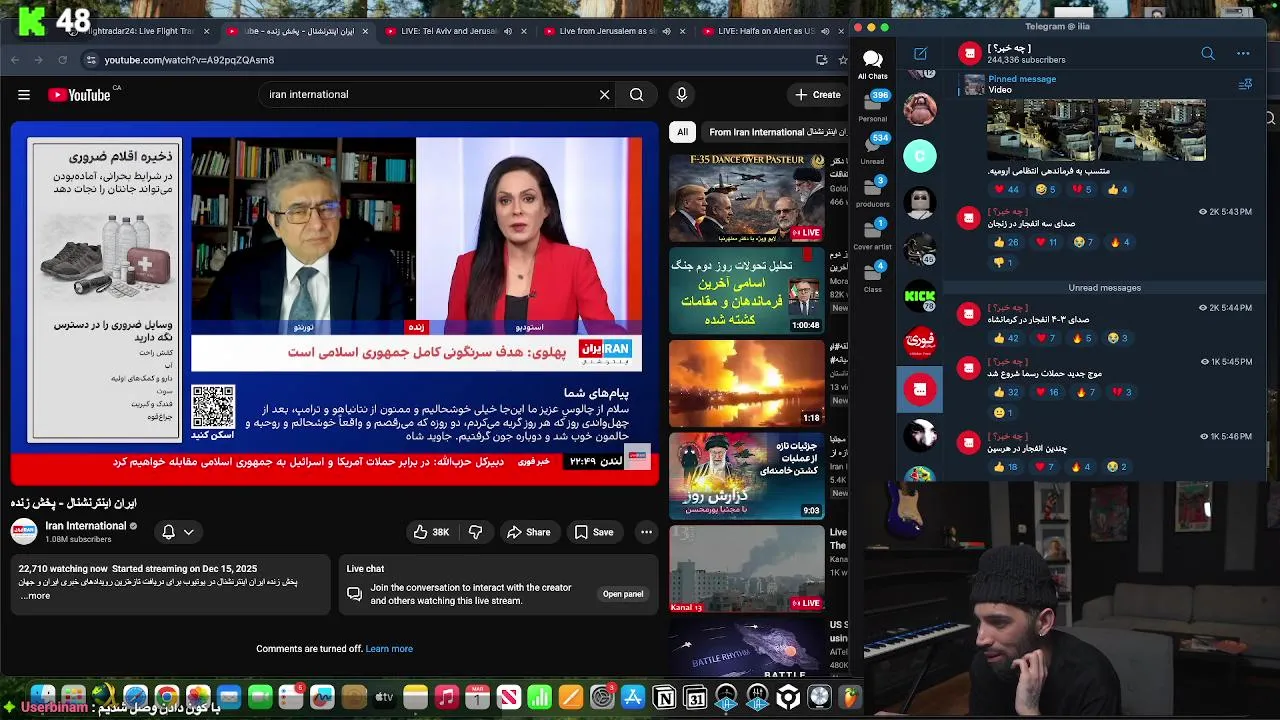This screenshot has height=720, width=1280.
Task: Open the KICK chat in Telegram list
Action: (x=920, y=296)
